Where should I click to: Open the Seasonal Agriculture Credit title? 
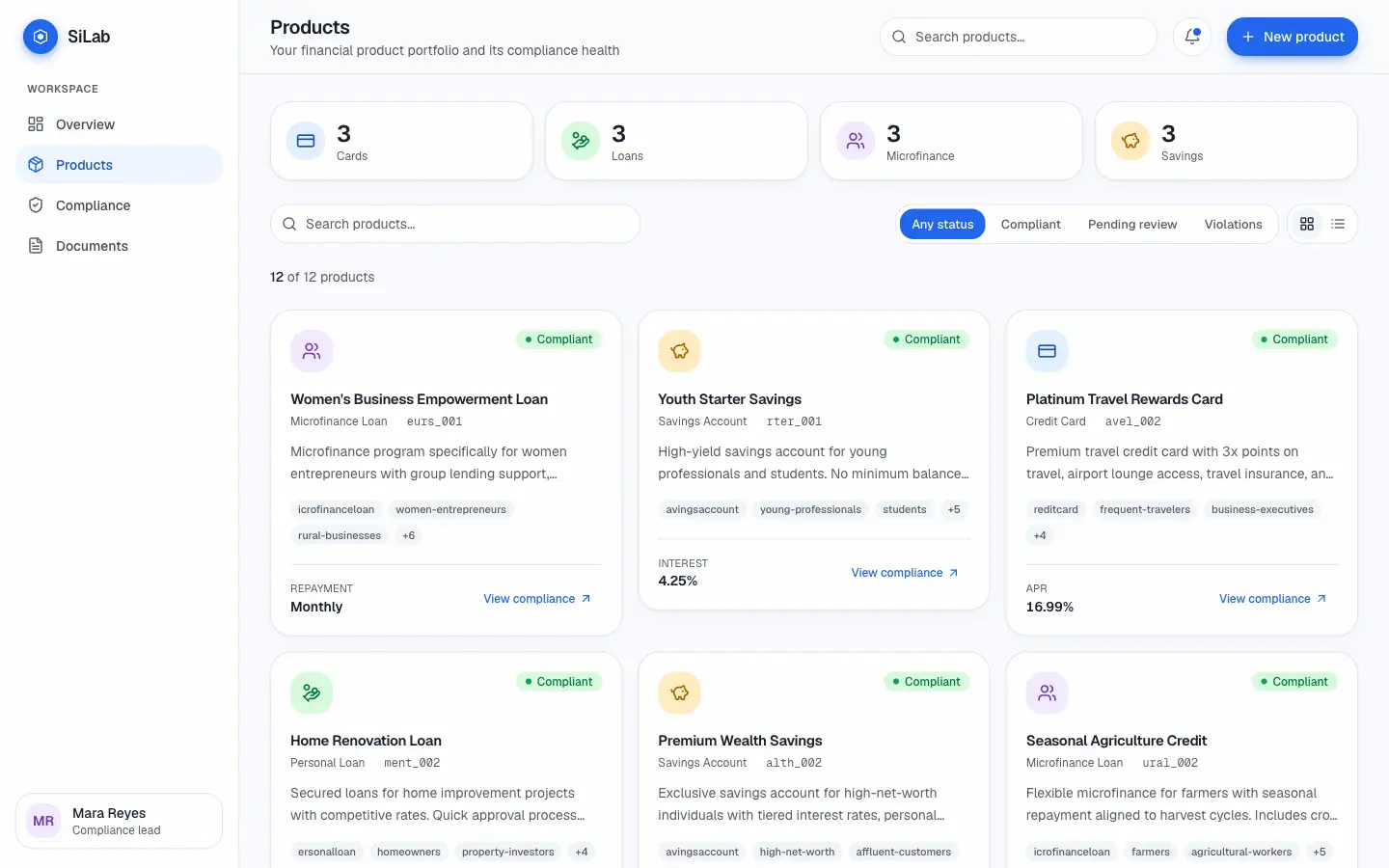(1116, 741)
